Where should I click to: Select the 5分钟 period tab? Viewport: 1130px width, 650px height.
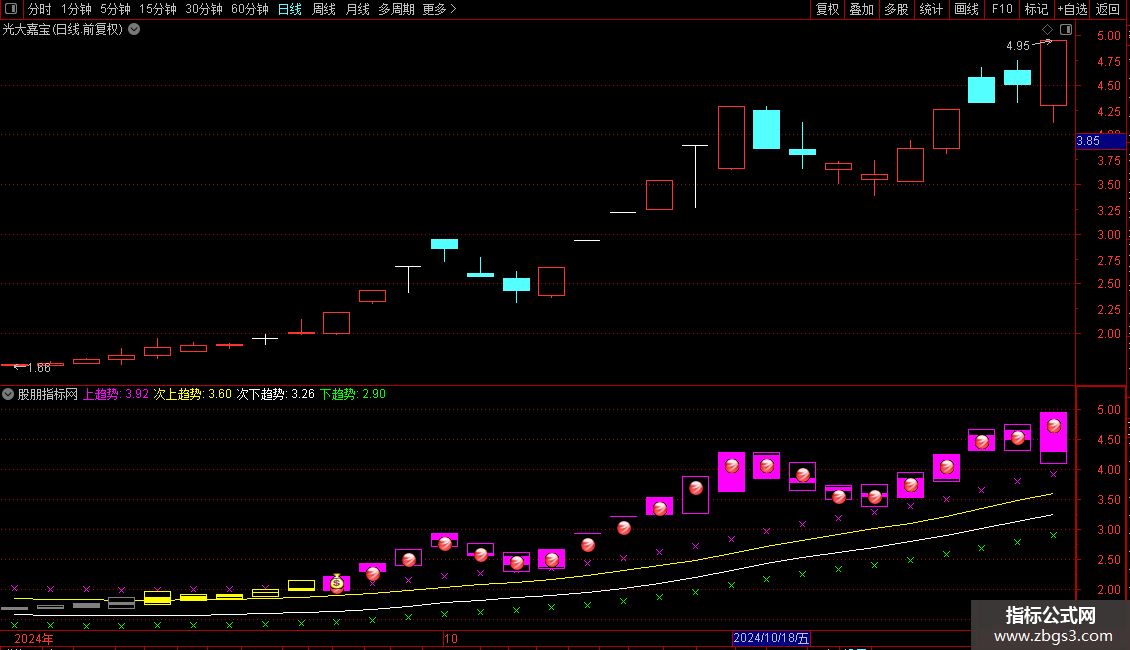coord(115,9)
